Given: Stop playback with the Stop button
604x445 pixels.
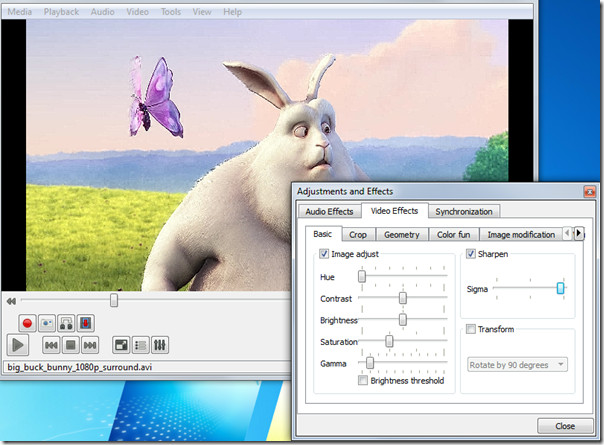Looking at the screenshot, I should tap(70, 345).
